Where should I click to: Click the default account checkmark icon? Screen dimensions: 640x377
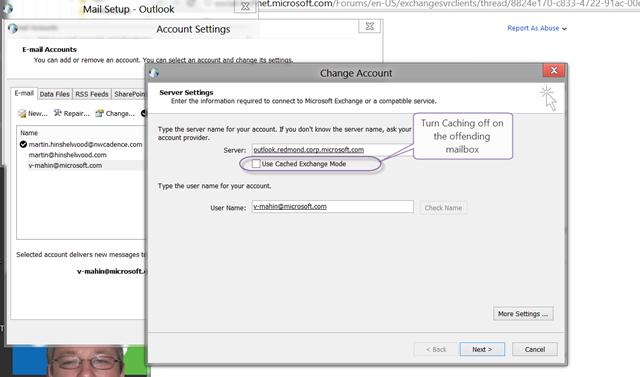click(x=23, y=144)
